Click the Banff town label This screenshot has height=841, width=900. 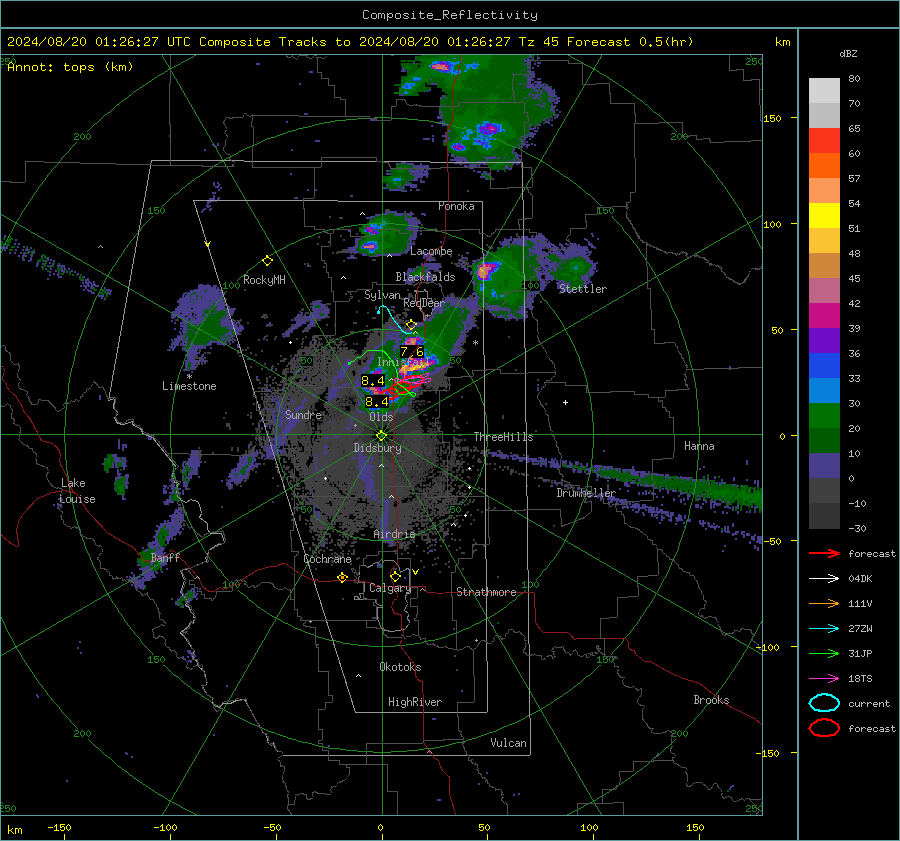(x=165, y=557)
